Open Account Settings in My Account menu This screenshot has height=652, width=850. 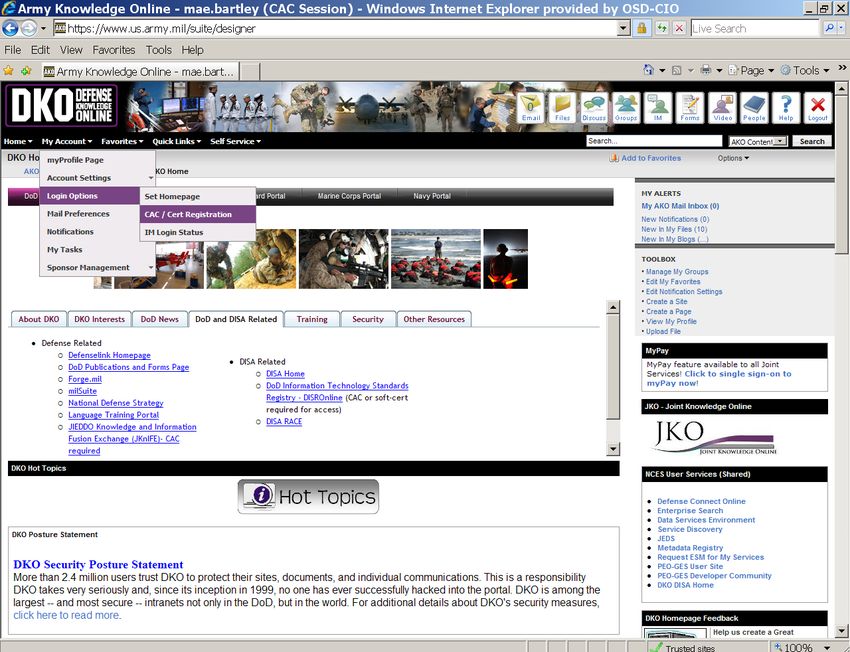point(97,178)
